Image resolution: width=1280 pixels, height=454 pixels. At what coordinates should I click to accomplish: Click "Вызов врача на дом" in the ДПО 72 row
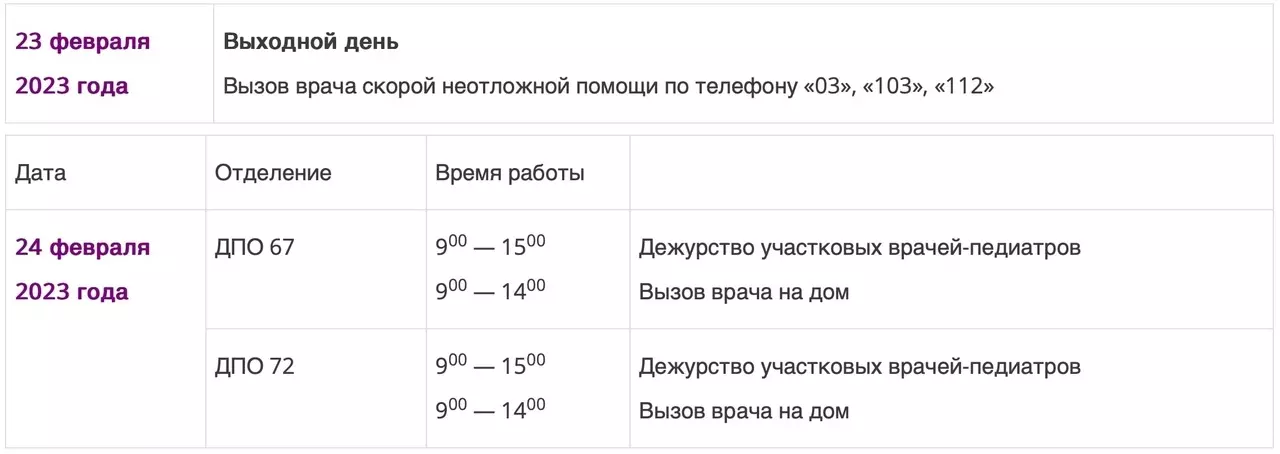(x=744, y=411)
